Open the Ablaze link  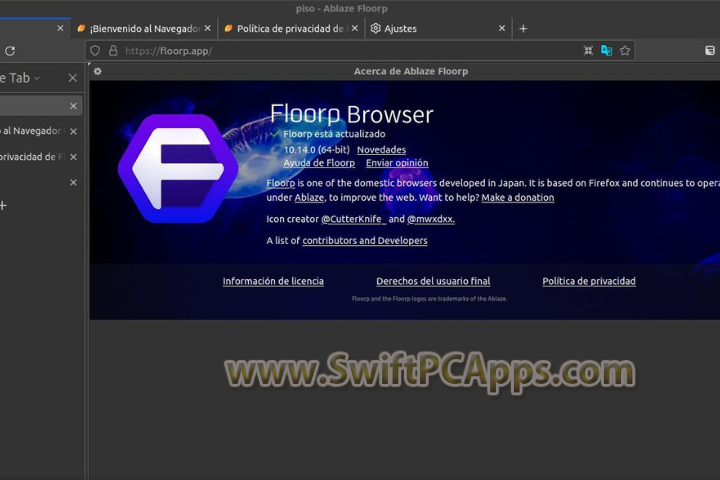pos(309,198)
